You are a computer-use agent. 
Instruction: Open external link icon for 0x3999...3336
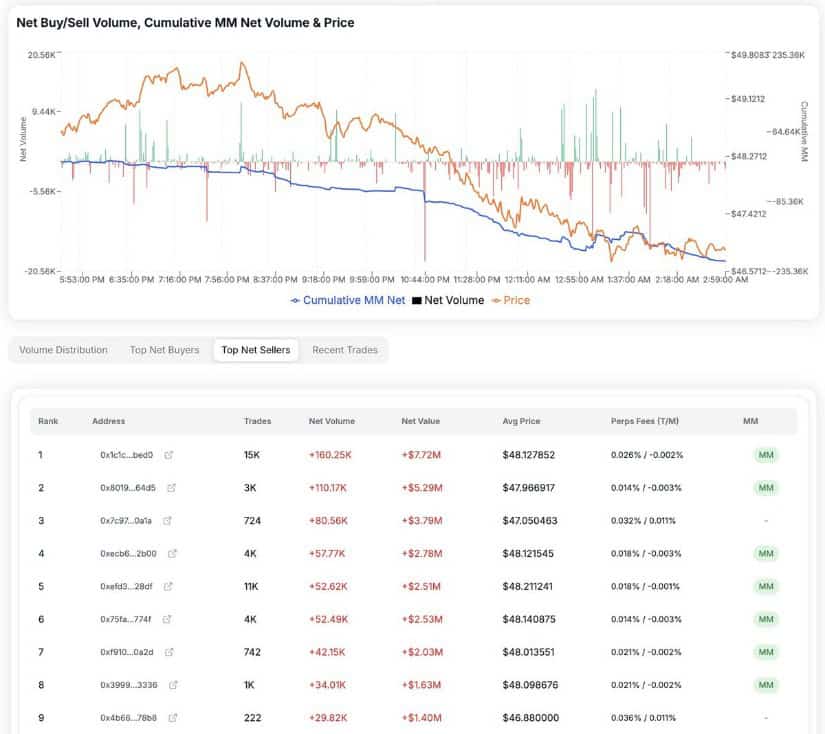click(x=173, y=685)
